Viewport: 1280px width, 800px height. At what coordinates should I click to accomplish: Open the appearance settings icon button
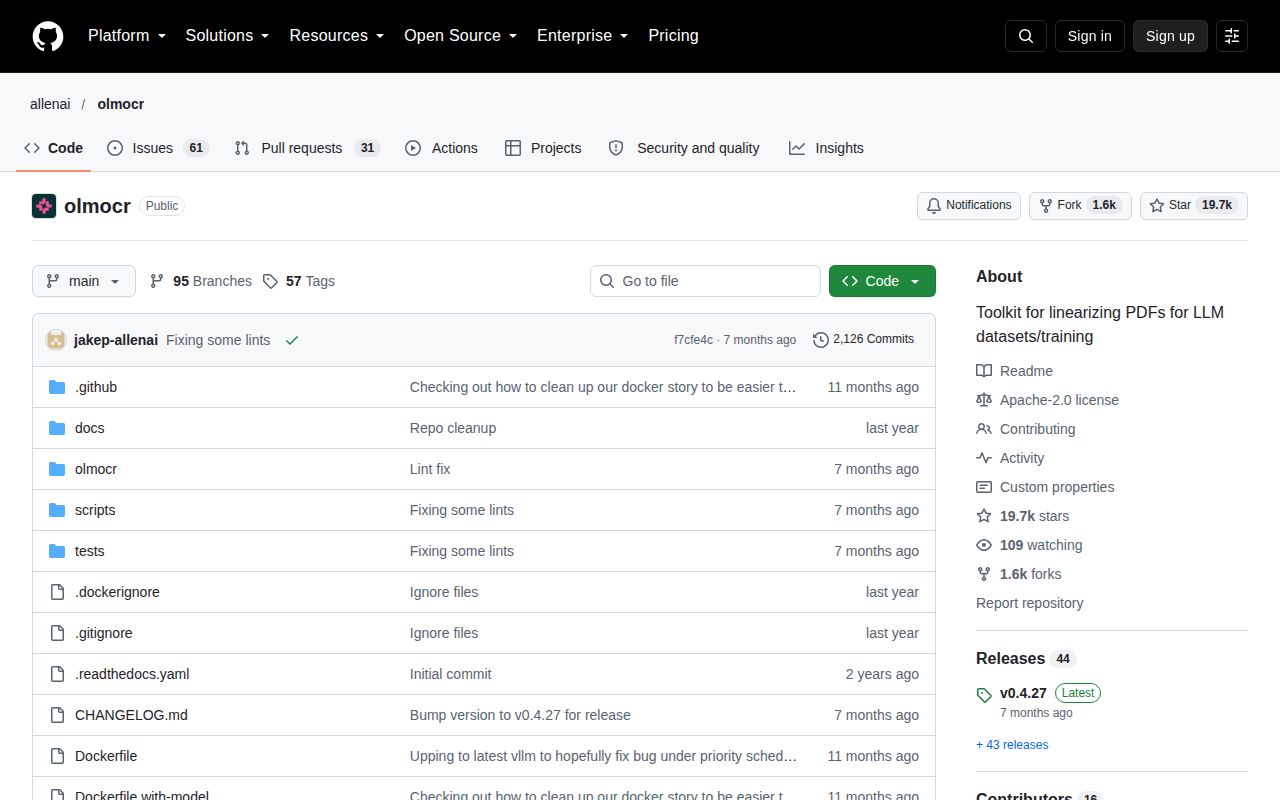1232,36
